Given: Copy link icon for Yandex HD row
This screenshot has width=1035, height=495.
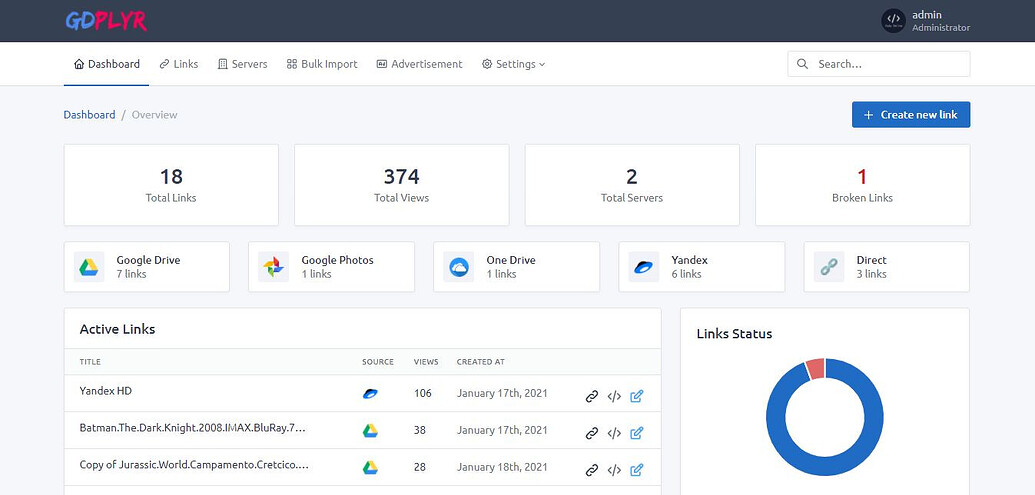Looking at the screenshot, I should click(592, 396).
